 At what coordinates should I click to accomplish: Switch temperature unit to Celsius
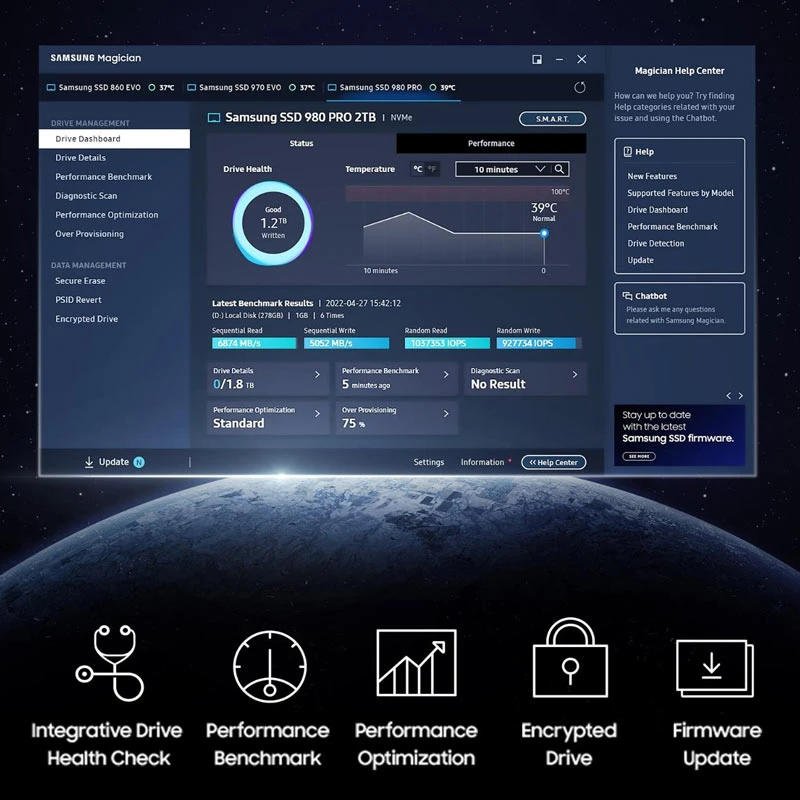[x=418, y=169]
